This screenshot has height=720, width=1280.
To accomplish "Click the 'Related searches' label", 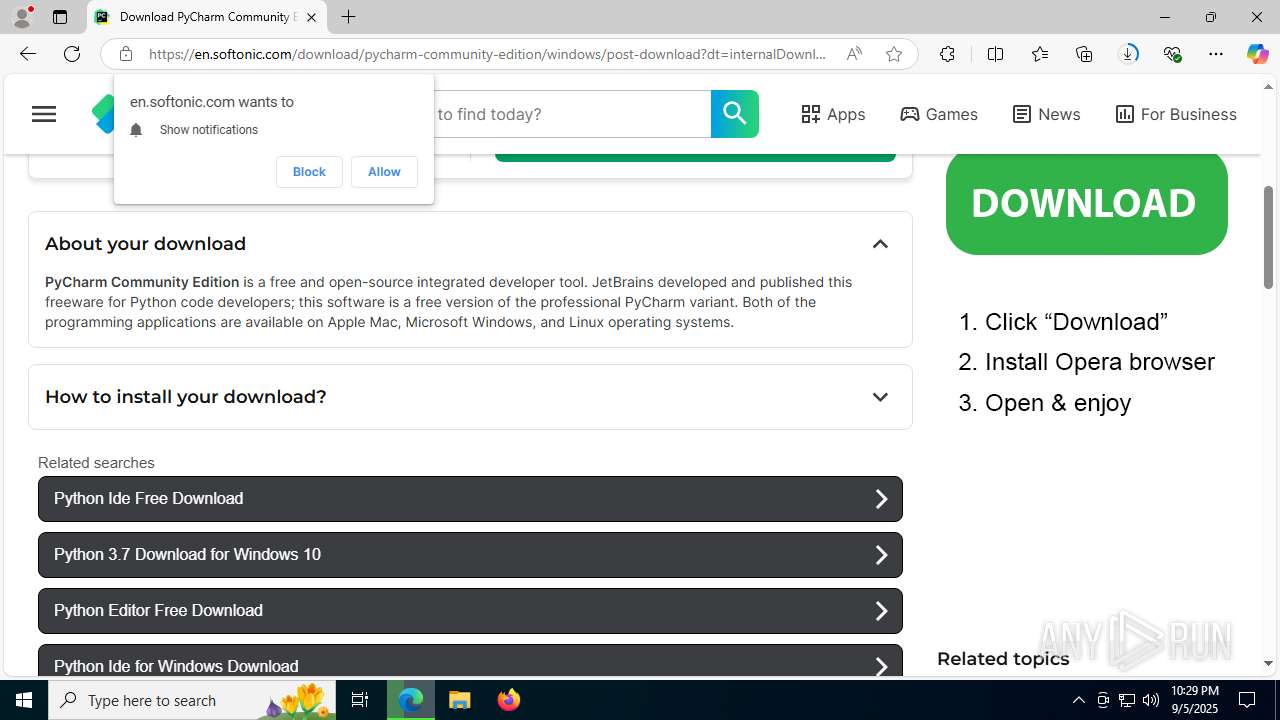I will (x=96, y=463).
